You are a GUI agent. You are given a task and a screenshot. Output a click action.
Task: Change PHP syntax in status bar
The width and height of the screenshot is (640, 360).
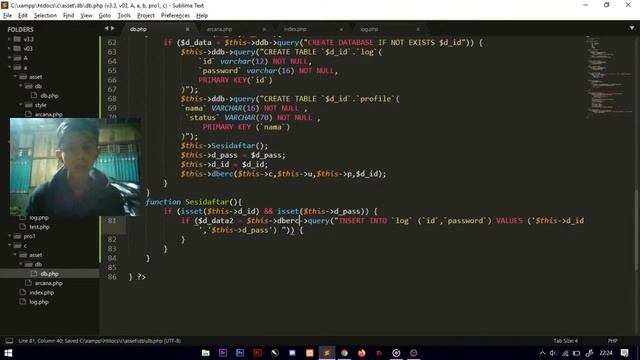pyautogui.click(x=613, y=341)
